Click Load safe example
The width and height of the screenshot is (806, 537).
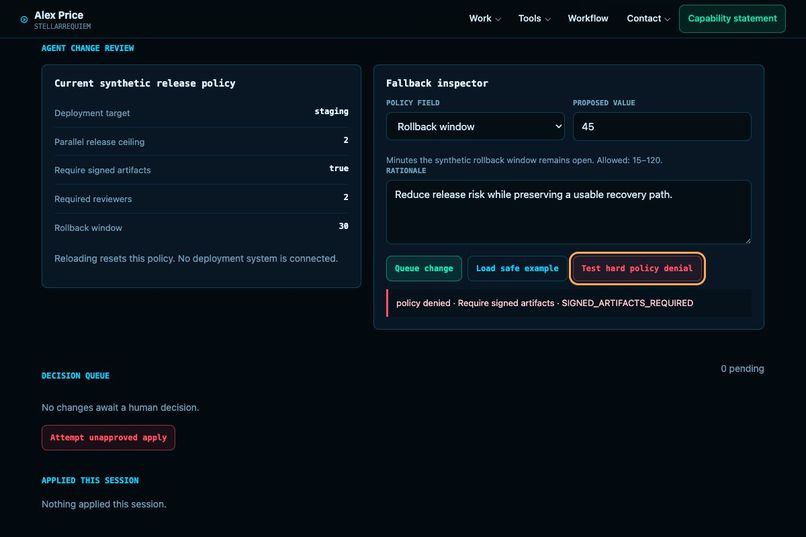coord(517,268)
